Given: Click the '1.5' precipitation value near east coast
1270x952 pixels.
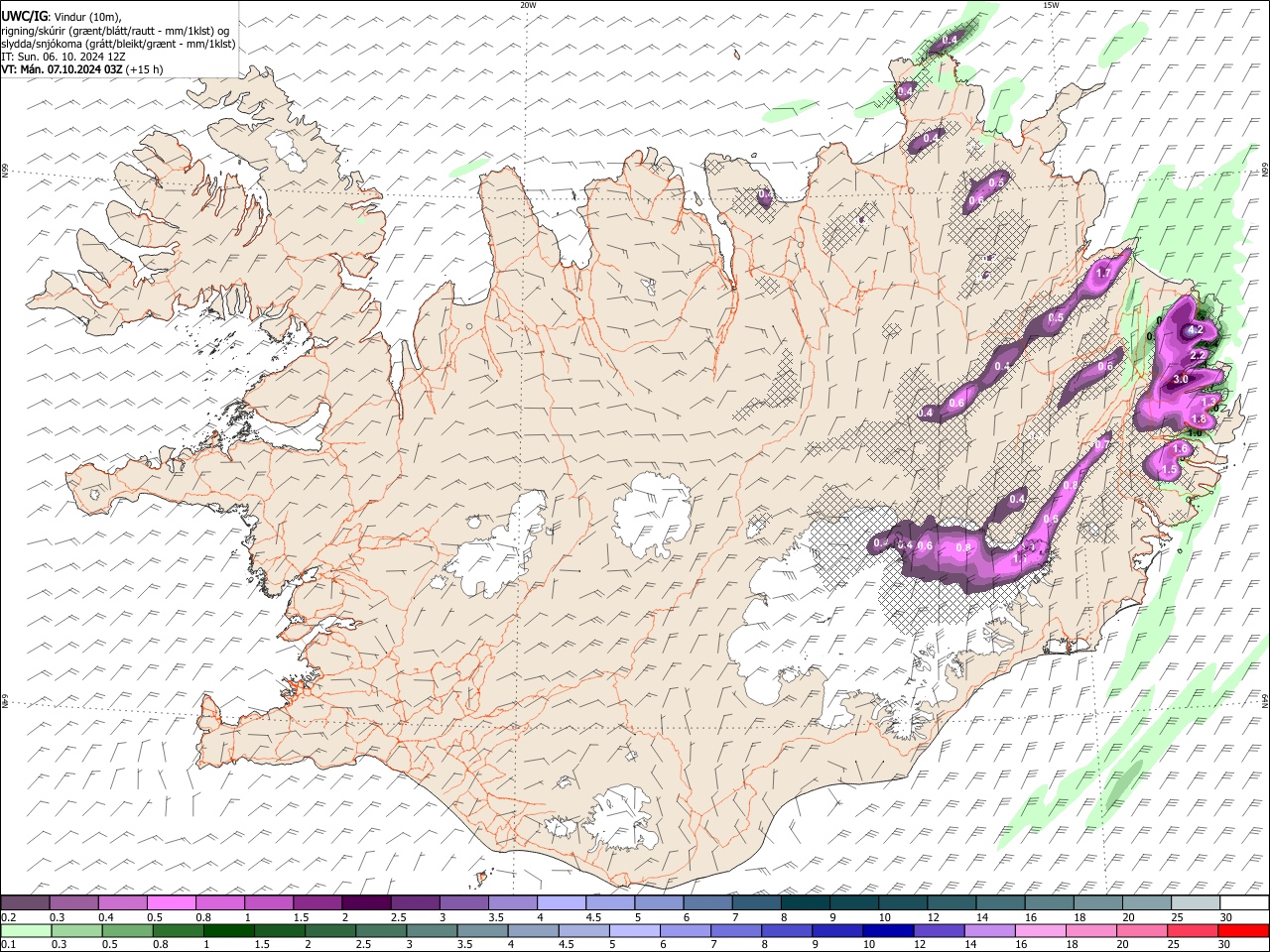Looking at the screenshot, I should 1169,470.
